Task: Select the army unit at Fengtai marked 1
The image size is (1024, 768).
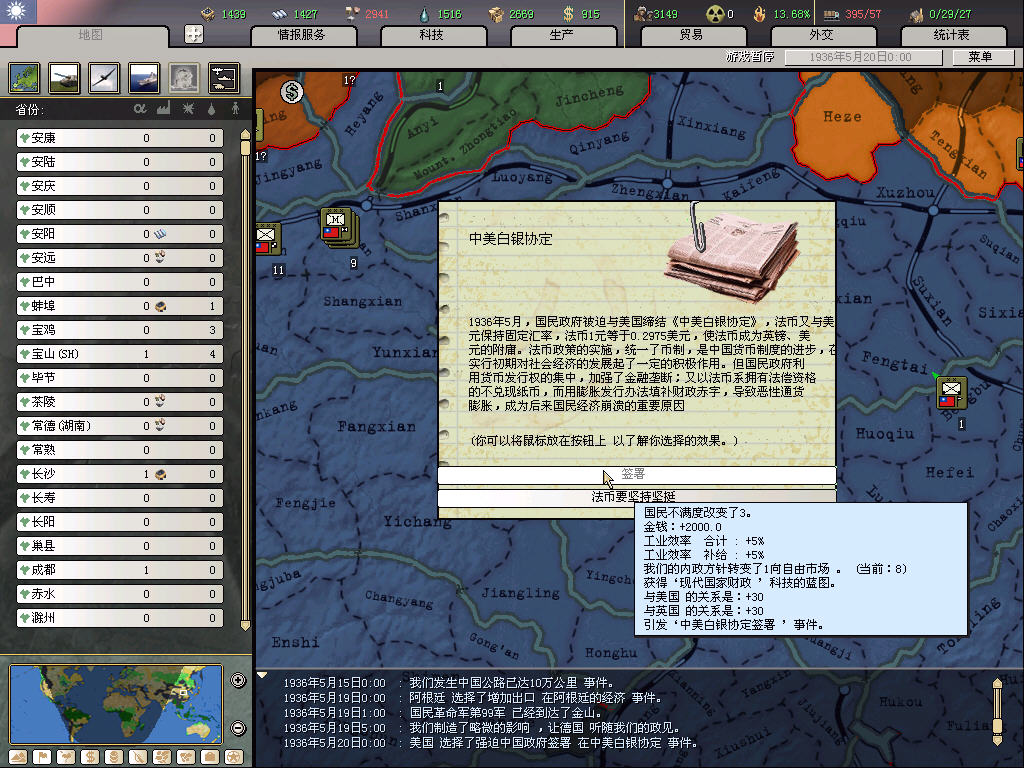Action: 952,393
